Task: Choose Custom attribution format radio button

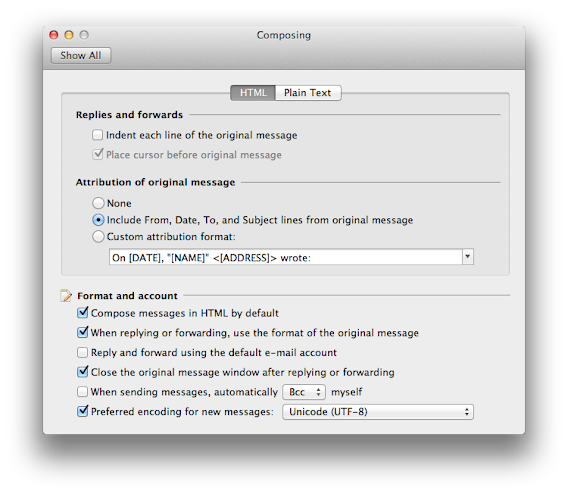Action: click(x=98, y=236)
